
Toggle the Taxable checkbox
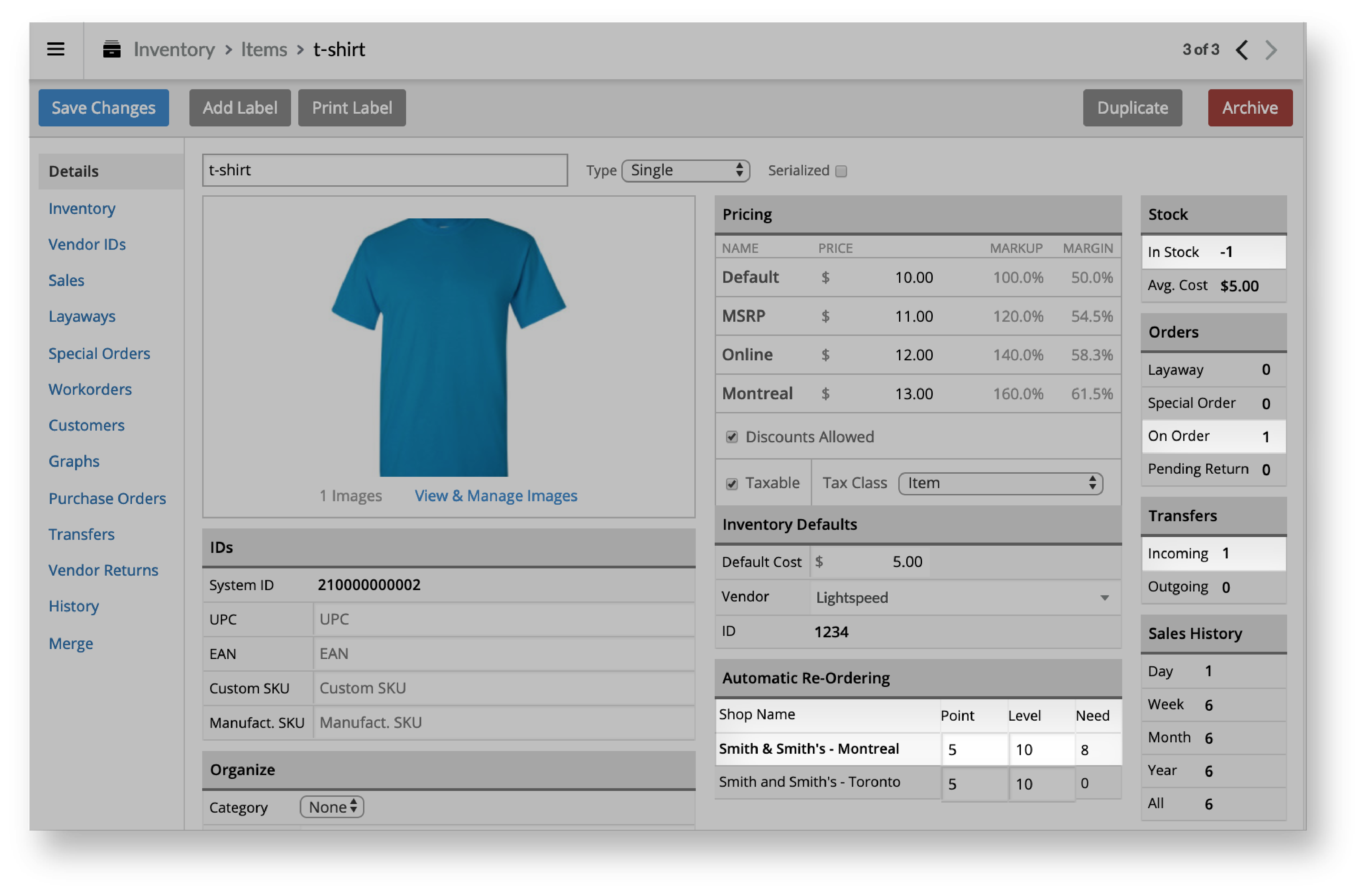click(732, 484)
